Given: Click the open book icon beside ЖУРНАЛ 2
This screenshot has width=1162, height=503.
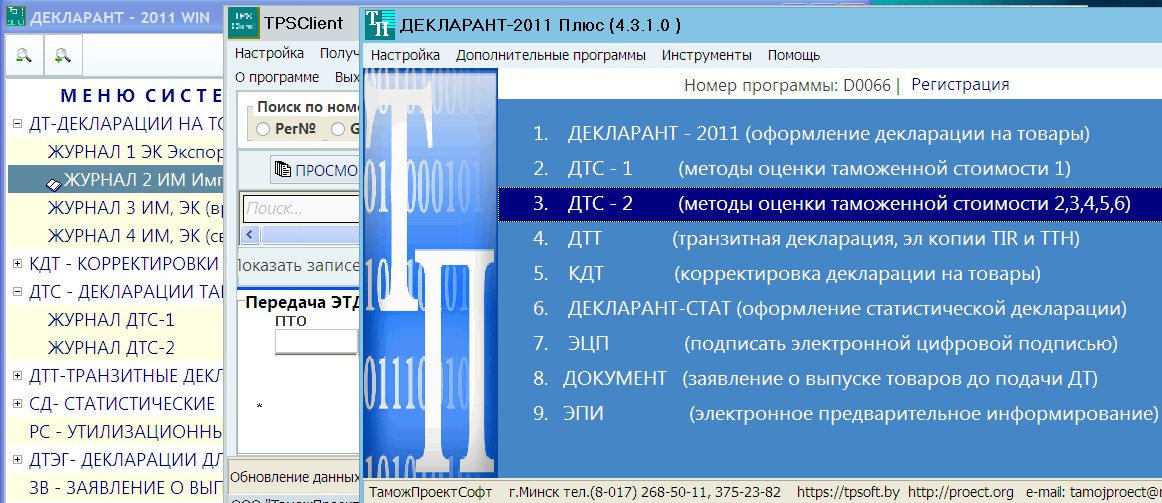Looking at the screenshot, I should [54, 182].
